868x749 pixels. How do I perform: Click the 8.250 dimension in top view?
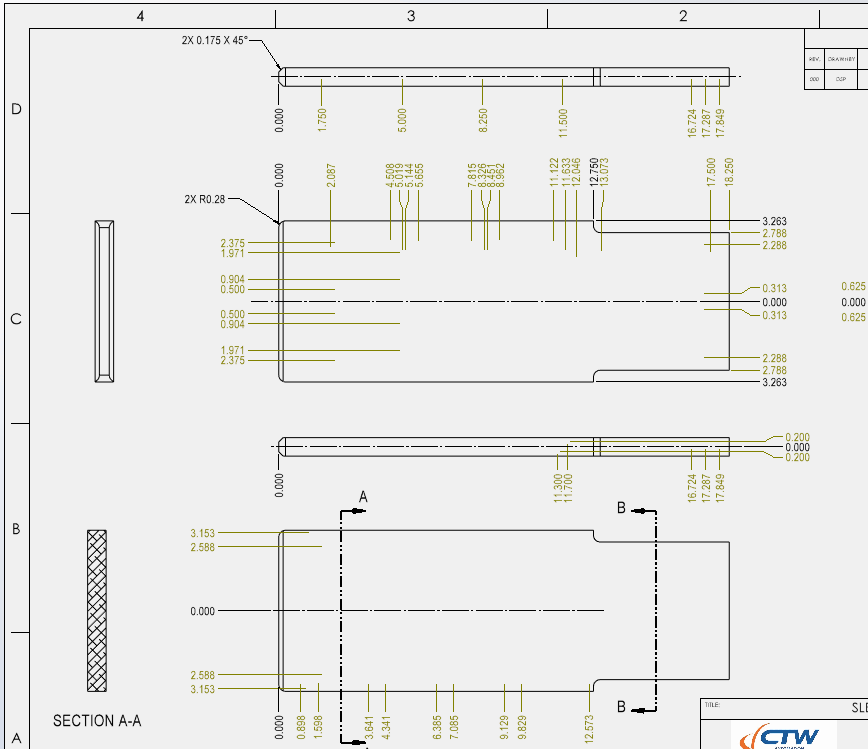(x=483, y=120)
